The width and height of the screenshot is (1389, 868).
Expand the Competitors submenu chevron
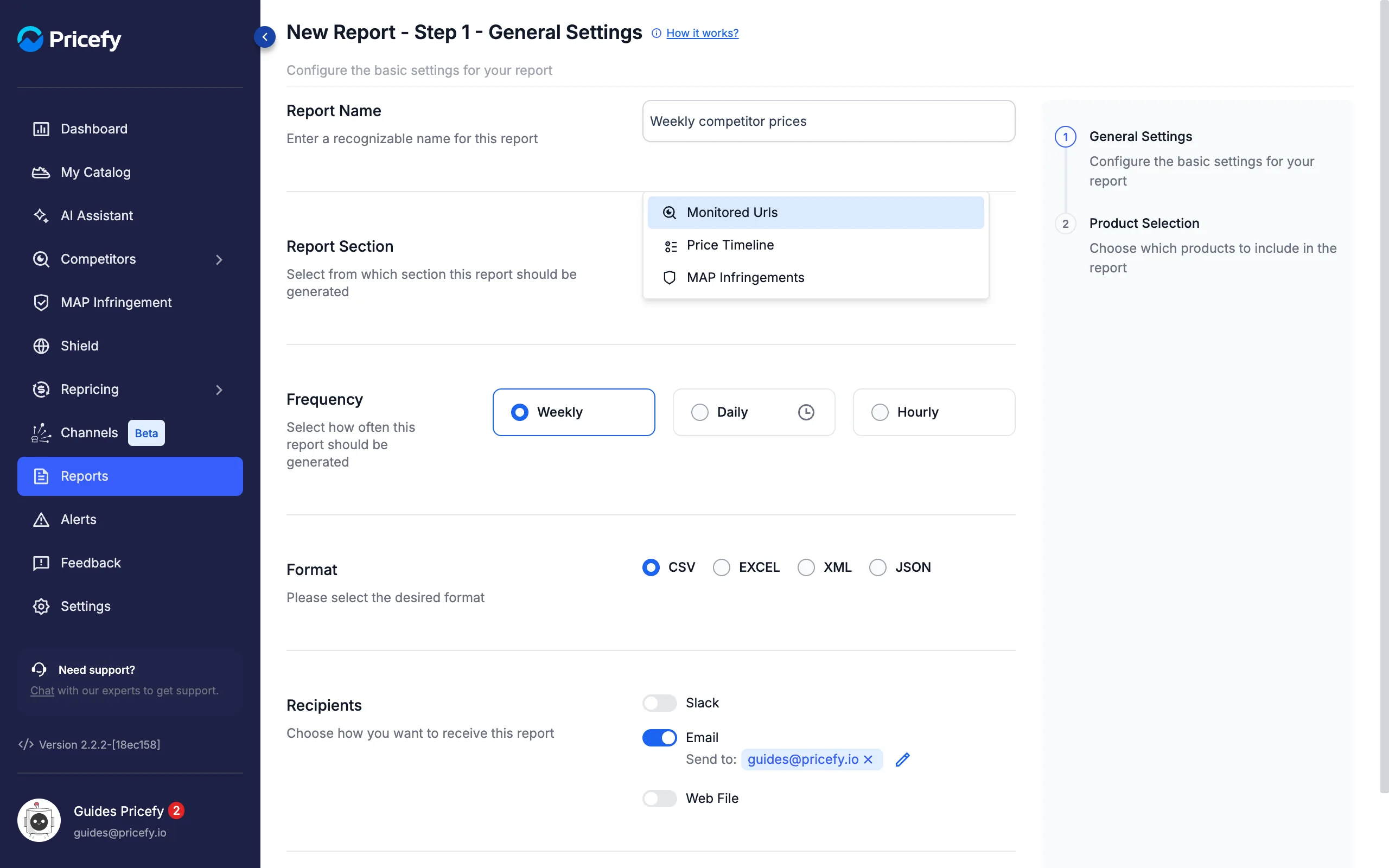tap(219, 259)
